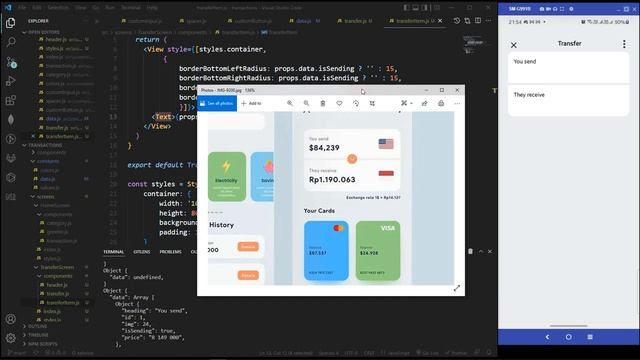This screenshot has height=360, width=640.
Task: Click the Crop icon in Photos toolbar
Action: 372,103
